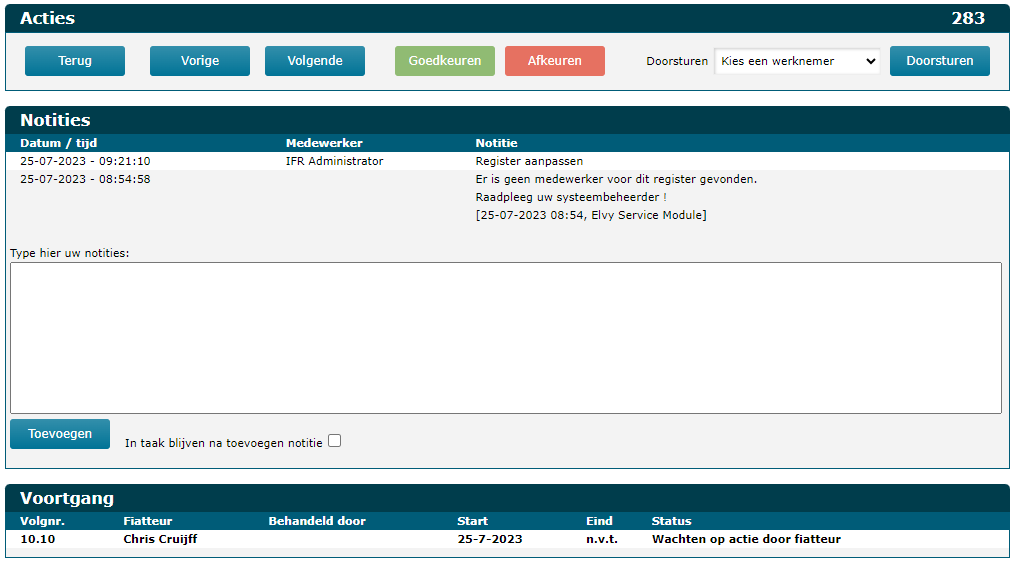
Task: Click the Medewerker column header
Action: pos(324,143)
